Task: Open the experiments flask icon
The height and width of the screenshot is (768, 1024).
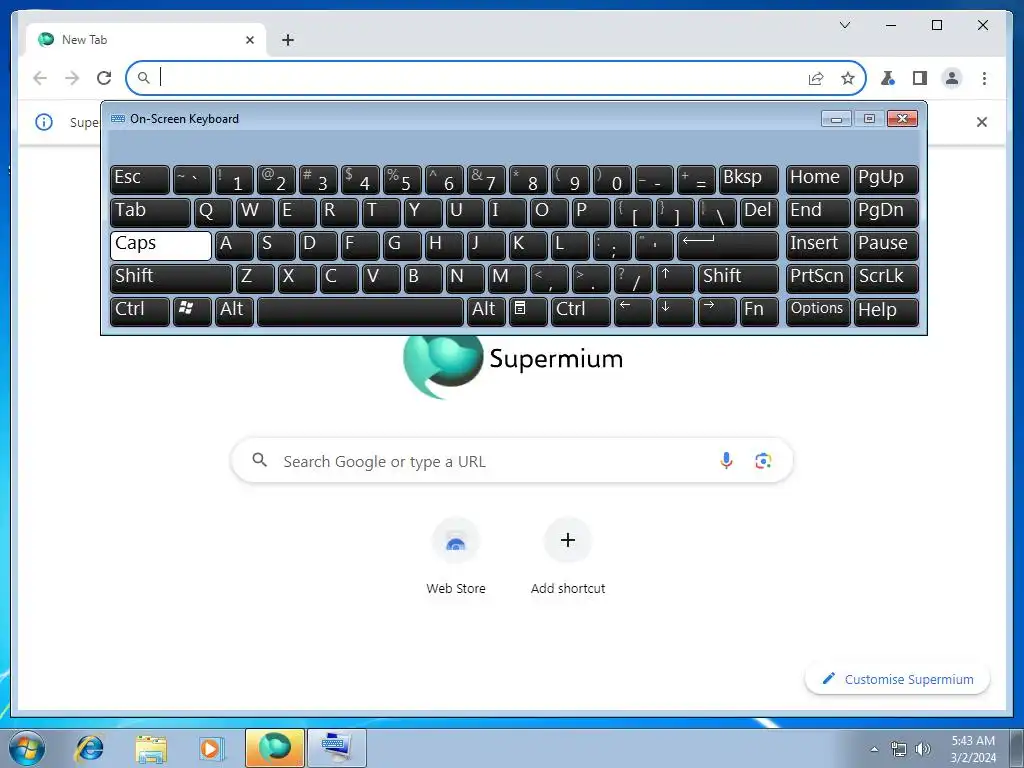Action: 888,78
